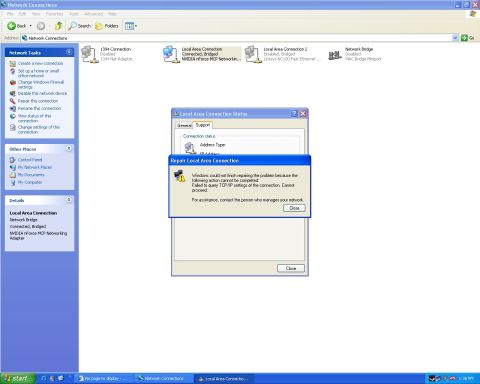Image resolution: width=480 pixels, height=384 pixels.
Task: Click the My Computer icon
Action: [x=13, y=183]
